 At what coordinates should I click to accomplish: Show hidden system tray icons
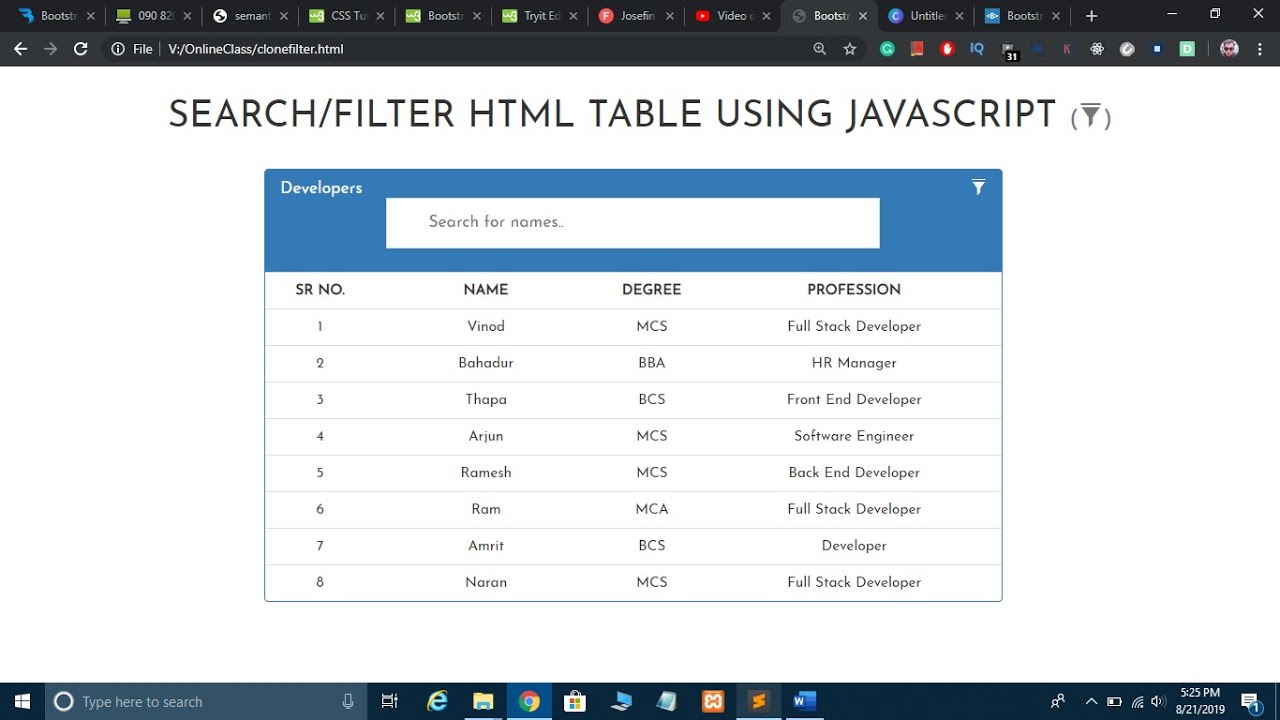1091,701
